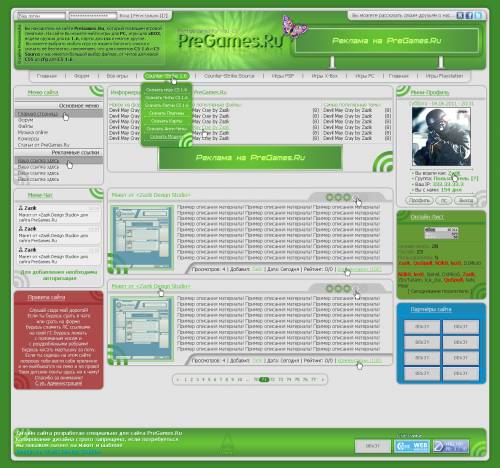
Task: Click the gray rating circle on the first article
Action: pos(356,197)
